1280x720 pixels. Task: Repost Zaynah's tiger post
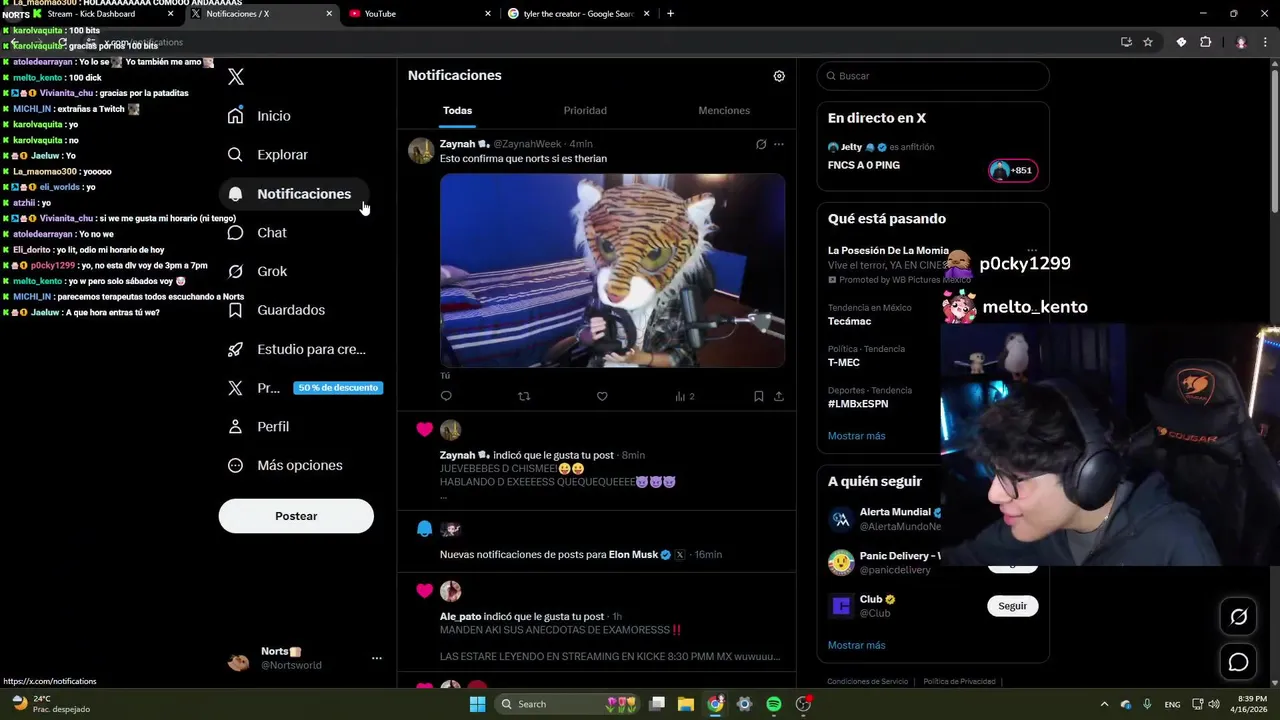tap(524, 397)
